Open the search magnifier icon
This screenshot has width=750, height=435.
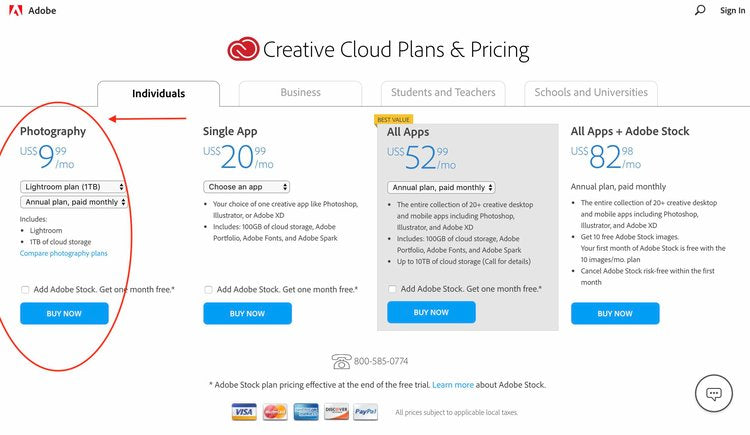700,10
